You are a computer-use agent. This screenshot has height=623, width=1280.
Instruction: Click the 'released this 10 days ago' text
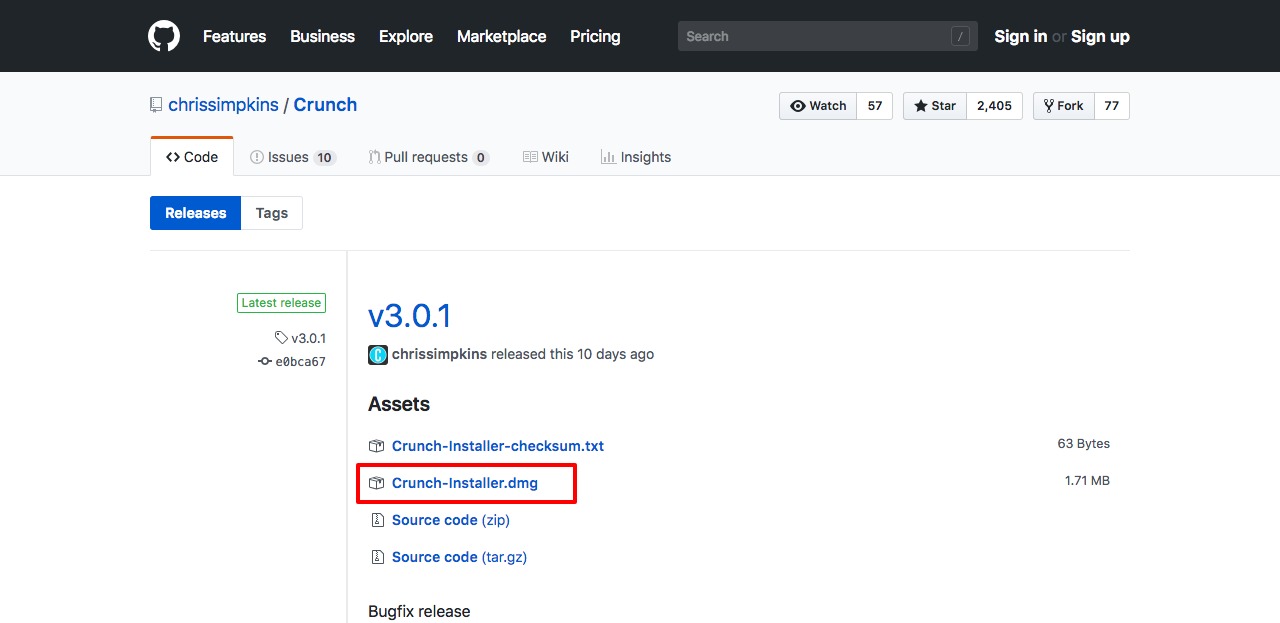[x=573, y=354]
